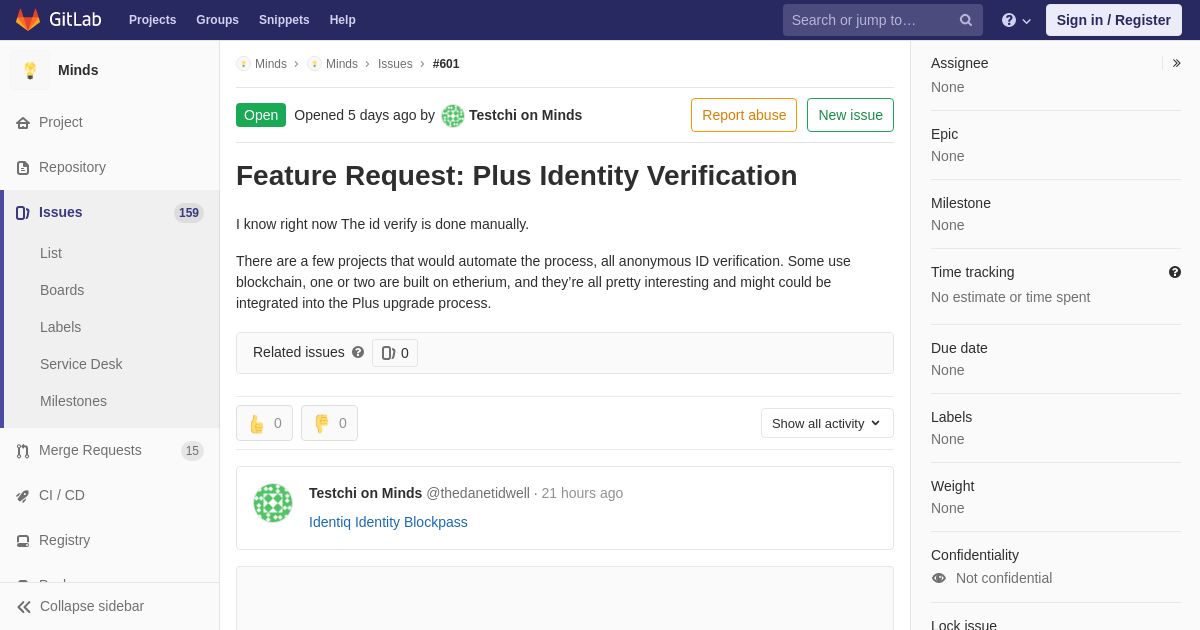This screenshot has height=630, width=1200.
Task: Click the GitLab fox logo
Action: [28, 20]
